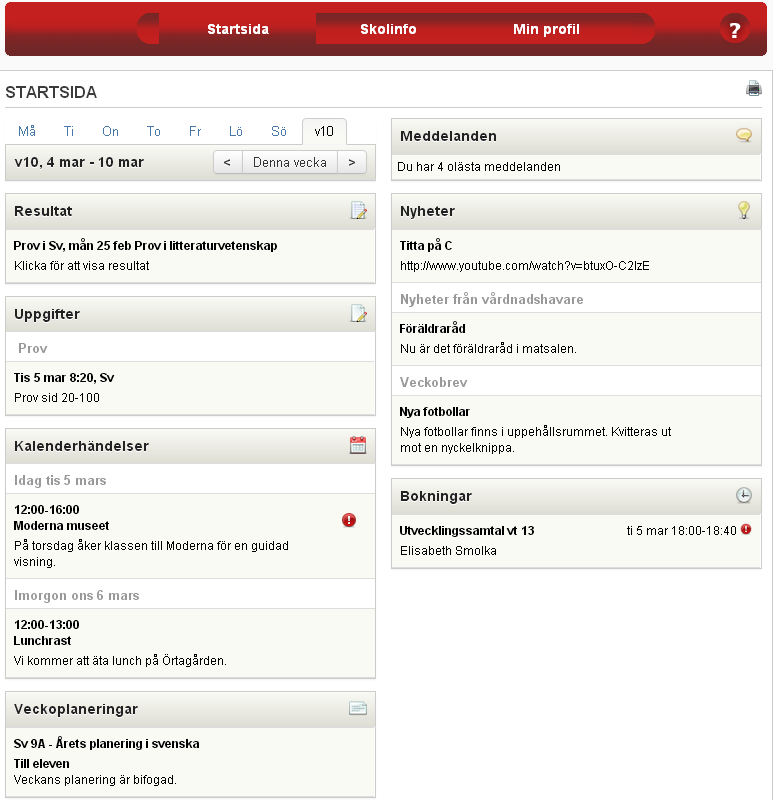
Task: Click the 'Idag tis 5 mars' subheading
Action: (60, 481)
